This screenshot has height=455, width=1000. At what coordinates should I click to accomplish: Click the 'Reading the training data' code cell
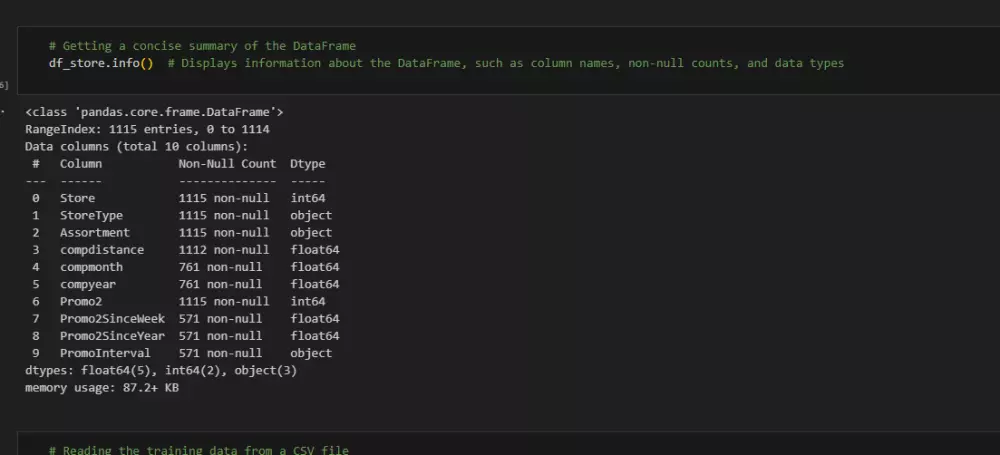coord(198,450)
